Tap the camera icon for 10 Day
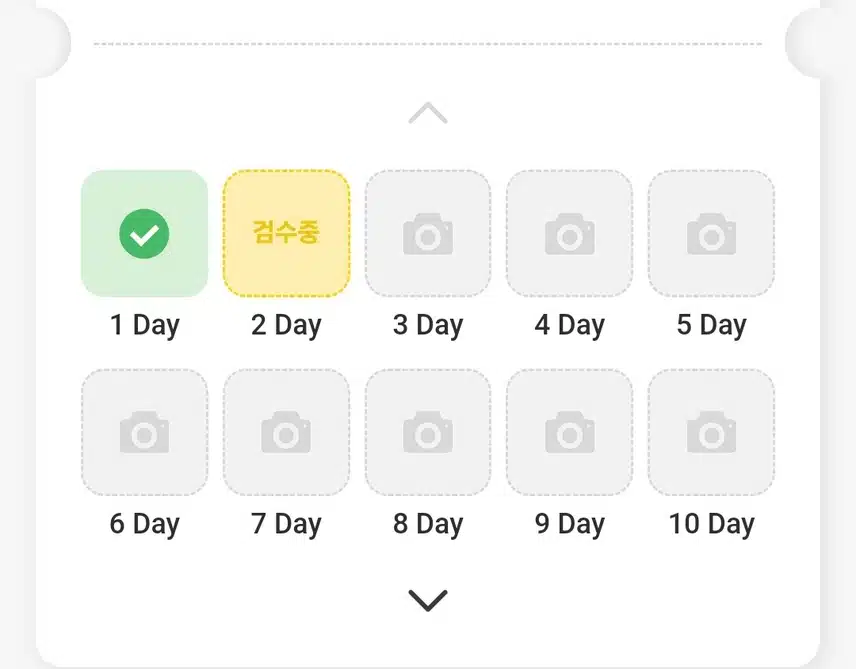This screenshot has height=669, width=856. [x=711, y=432]
